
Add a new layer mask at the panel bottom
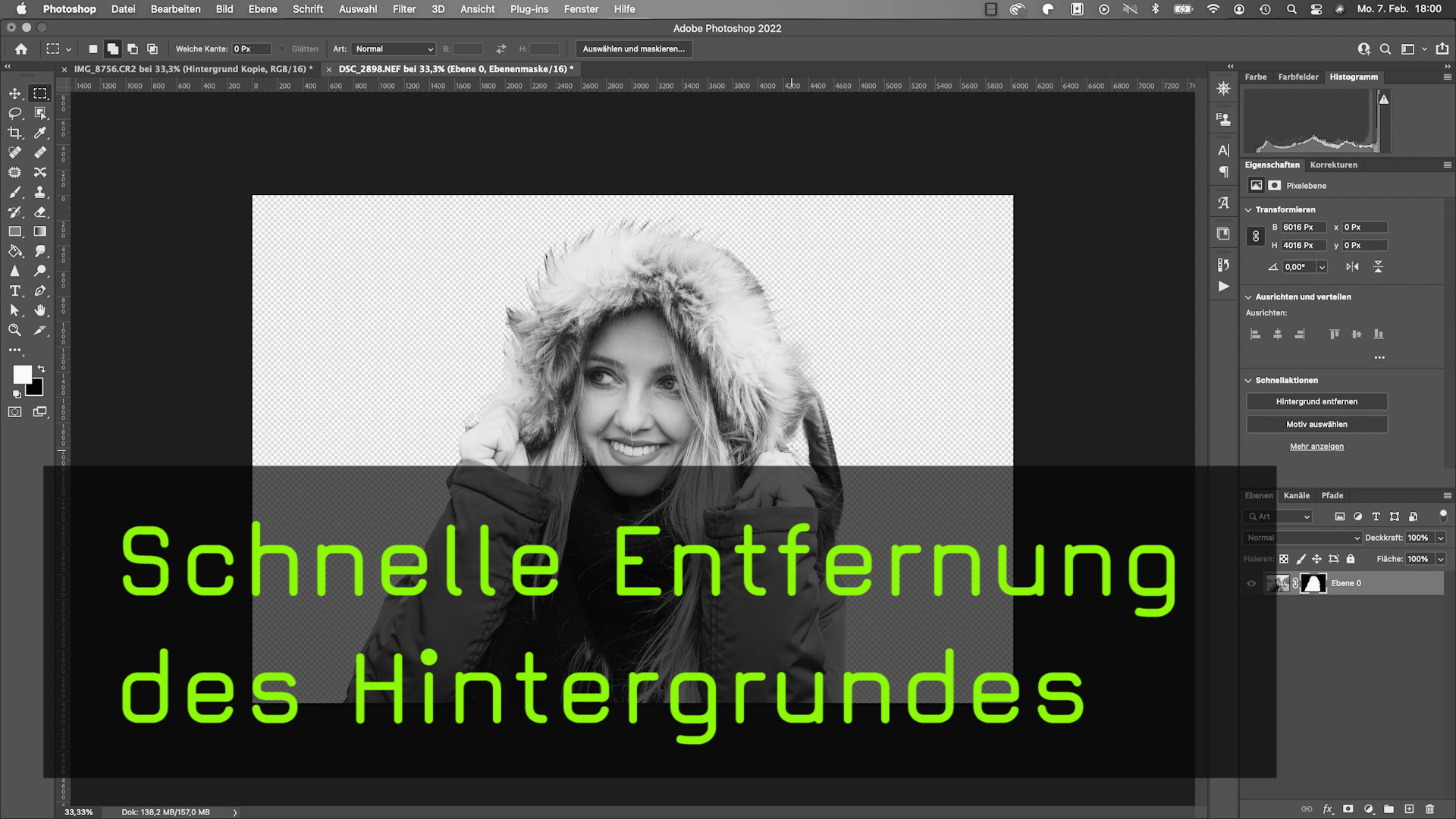(1348, 809)
